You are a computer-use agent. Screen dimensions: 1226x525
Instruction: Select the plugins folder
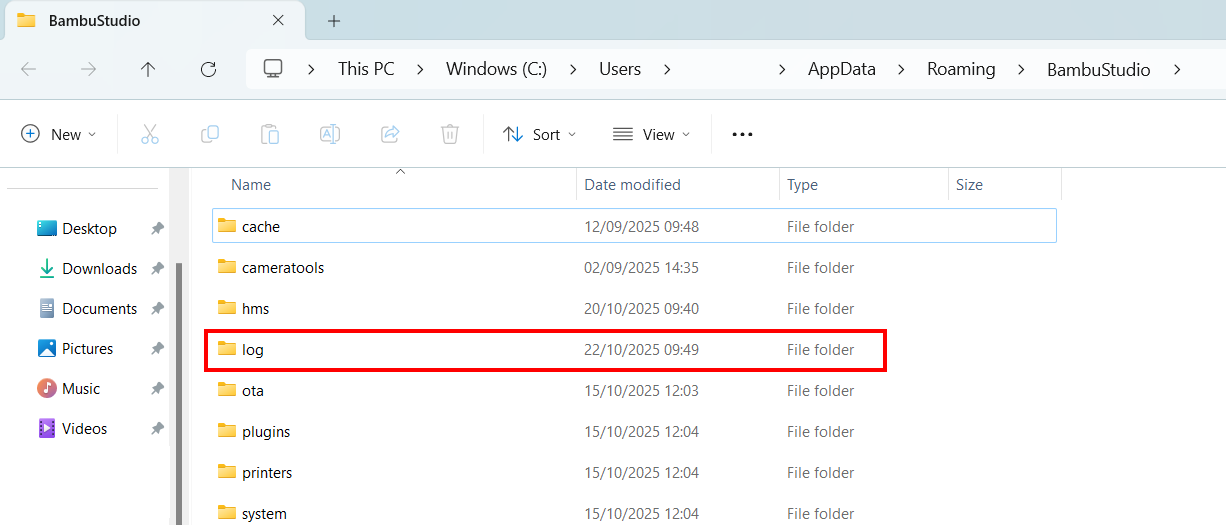tap(634, 431)
